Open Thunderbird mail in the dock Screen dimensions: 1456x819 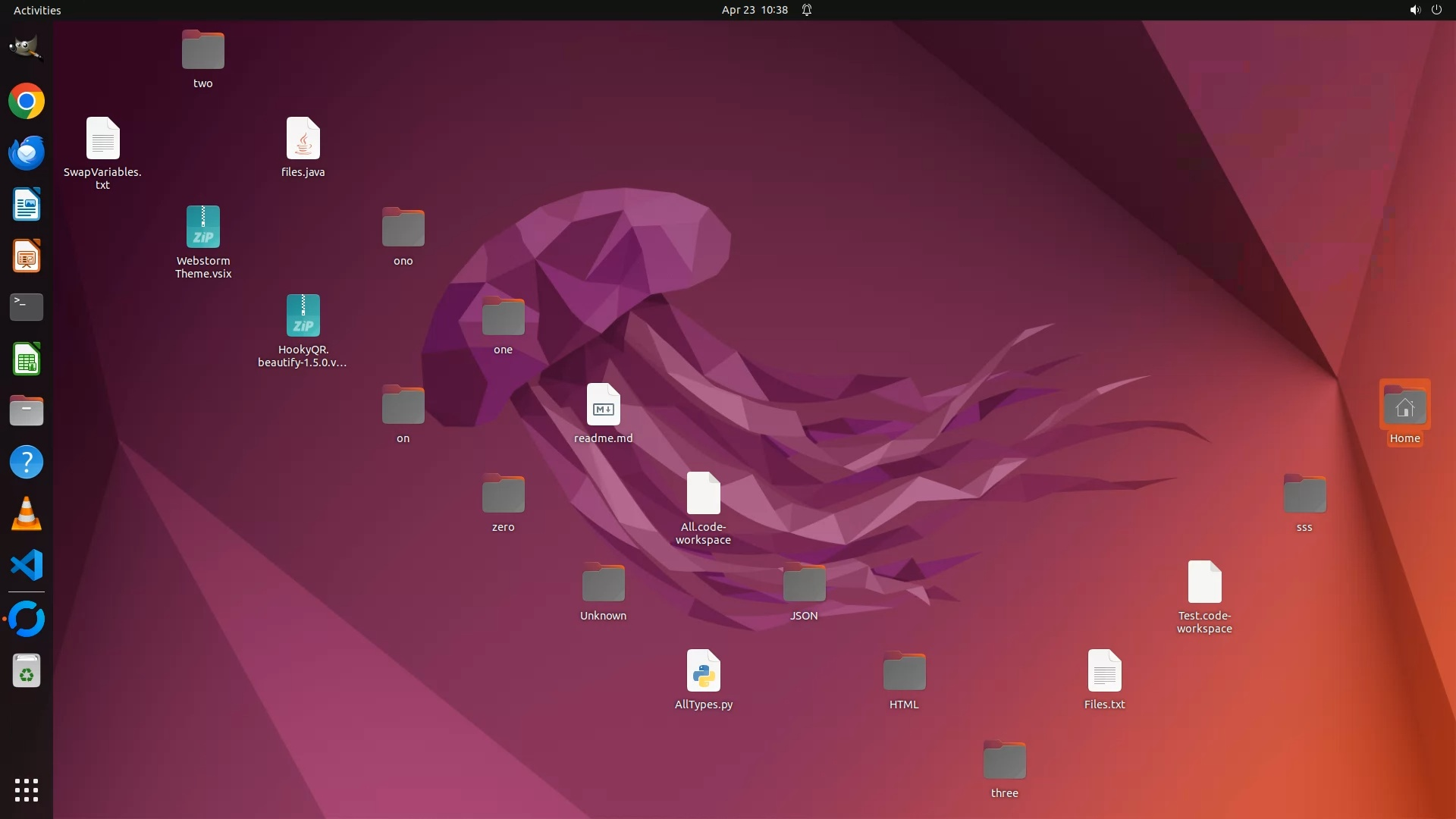pyautogui.click(x=27, y=152)
